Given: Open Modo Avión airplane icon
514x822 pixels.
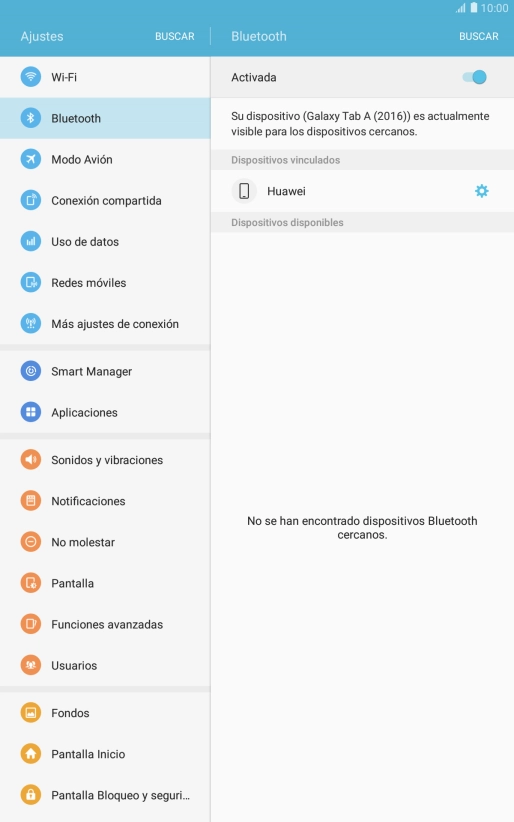Looking at the screenshot, I should 31,159.
